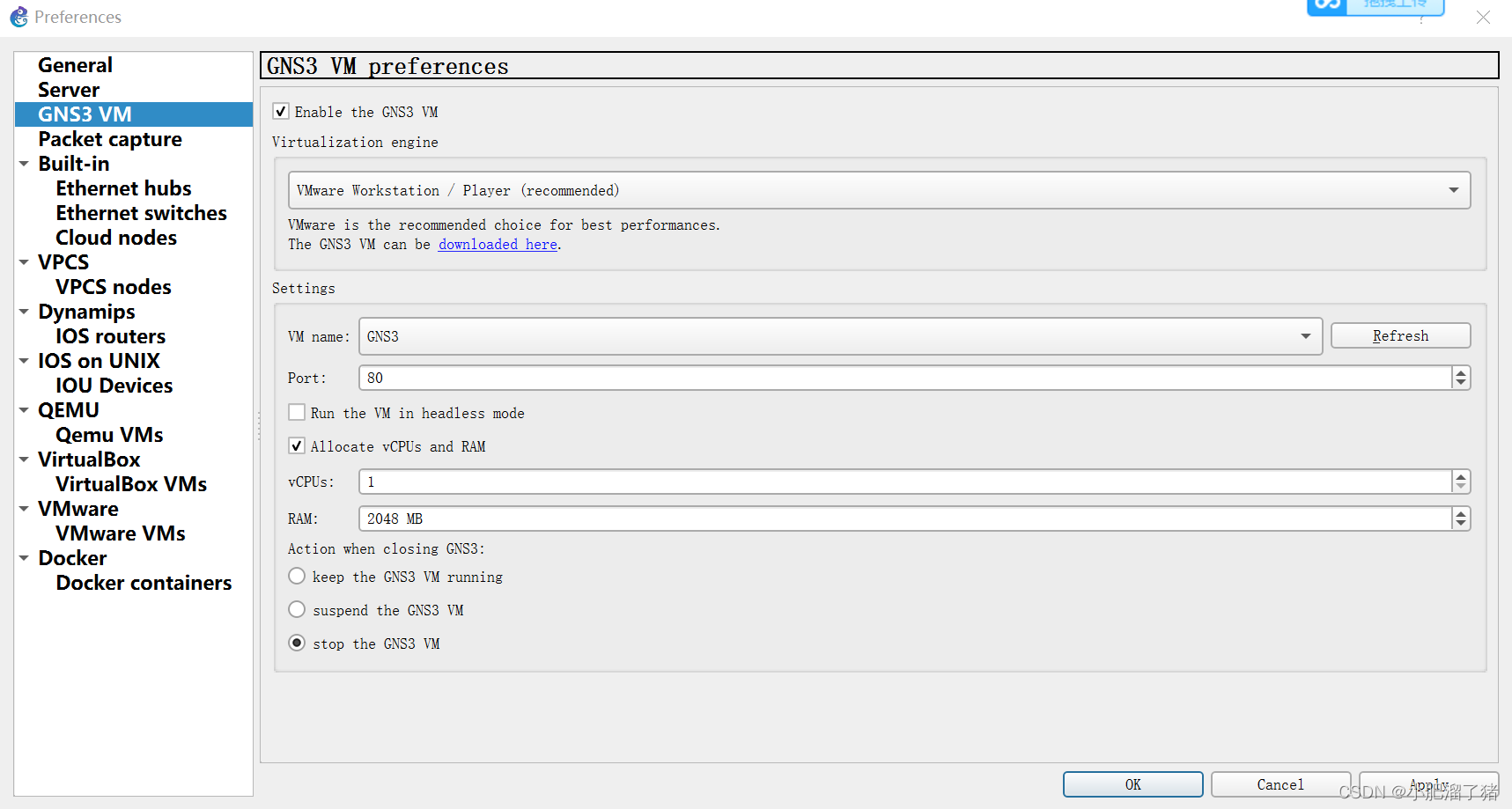The height and width of the screenshot is (809, 1512).
Task: Open Packet capture preferences
Action: click(110, 139)
